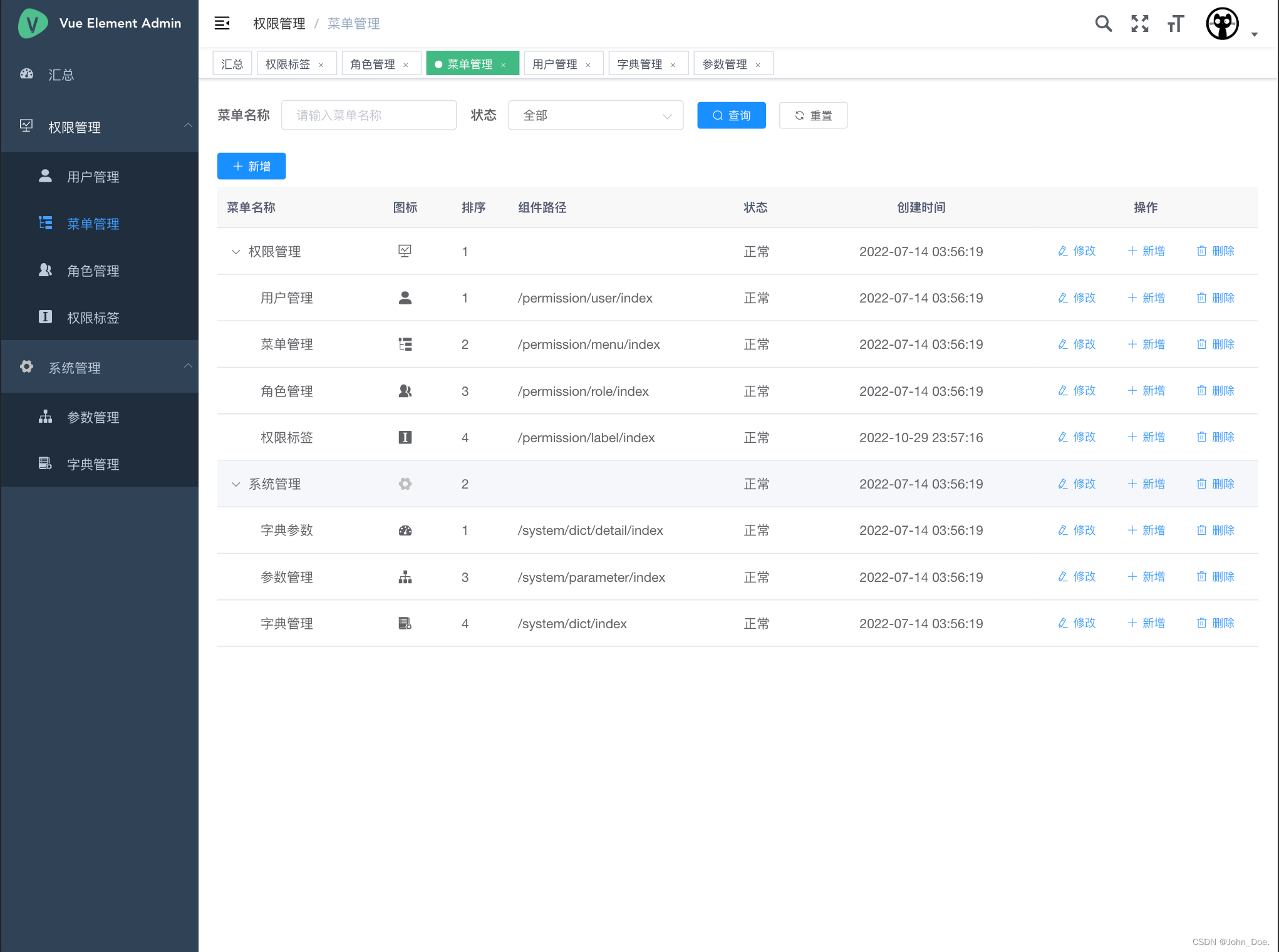Collapse the 系统管理 table row
The image size is (1279, 952).
[236, 484]
